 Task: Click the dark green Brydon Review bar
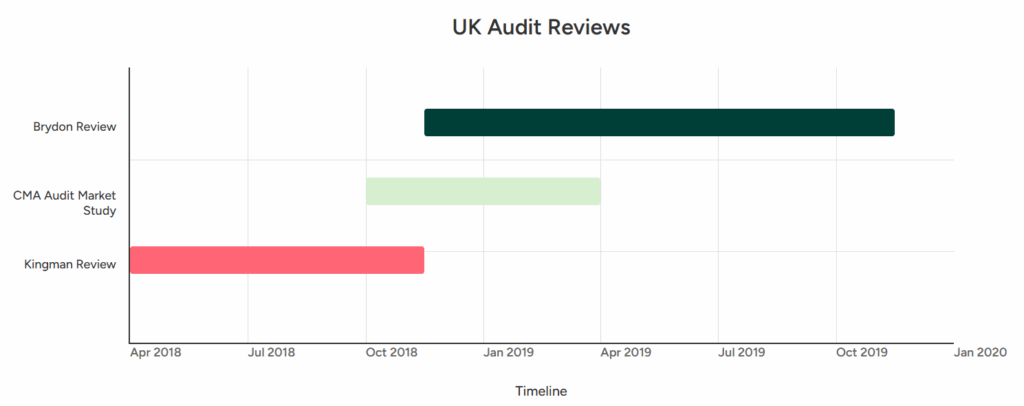tap(659, 123)
